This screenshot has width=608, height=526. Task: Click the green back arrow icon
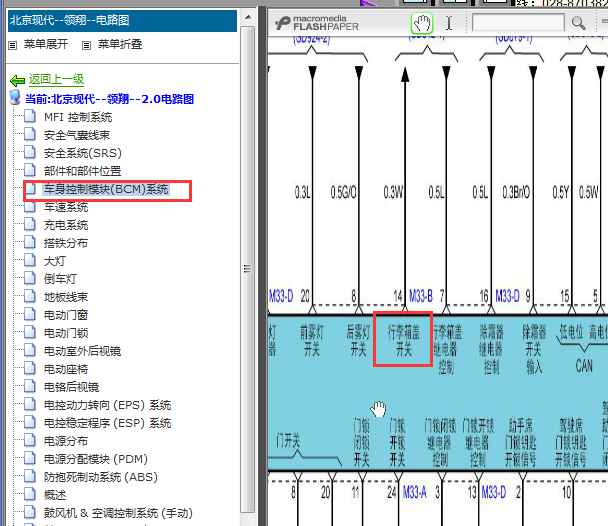(17, 81)
